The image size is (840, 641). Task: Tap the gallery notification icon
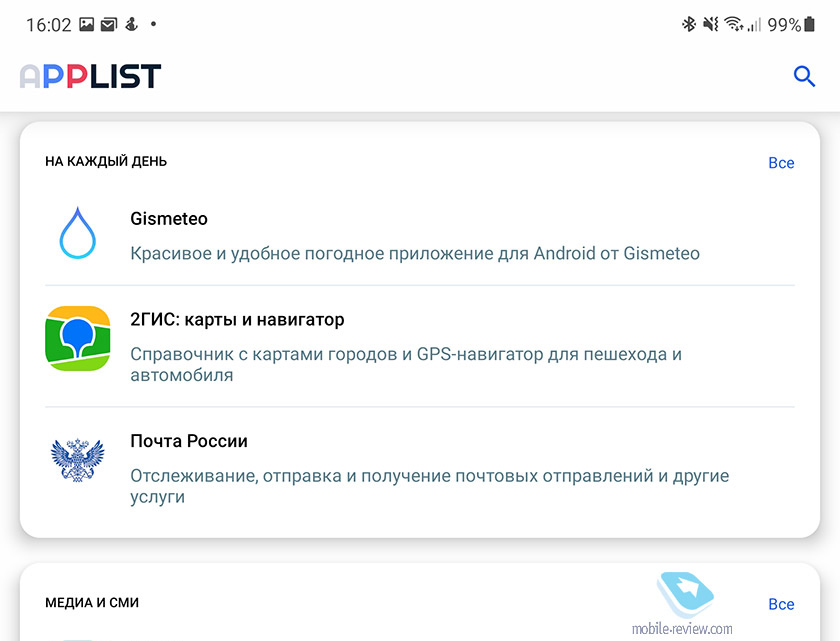pos(86,24)
